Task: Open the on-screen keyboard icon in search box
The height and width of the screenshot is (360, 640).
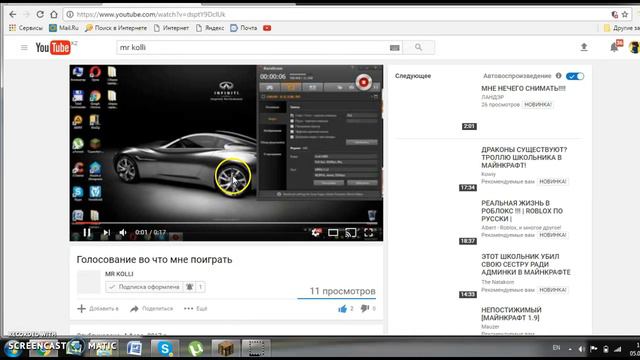Action: coord(394,48)
